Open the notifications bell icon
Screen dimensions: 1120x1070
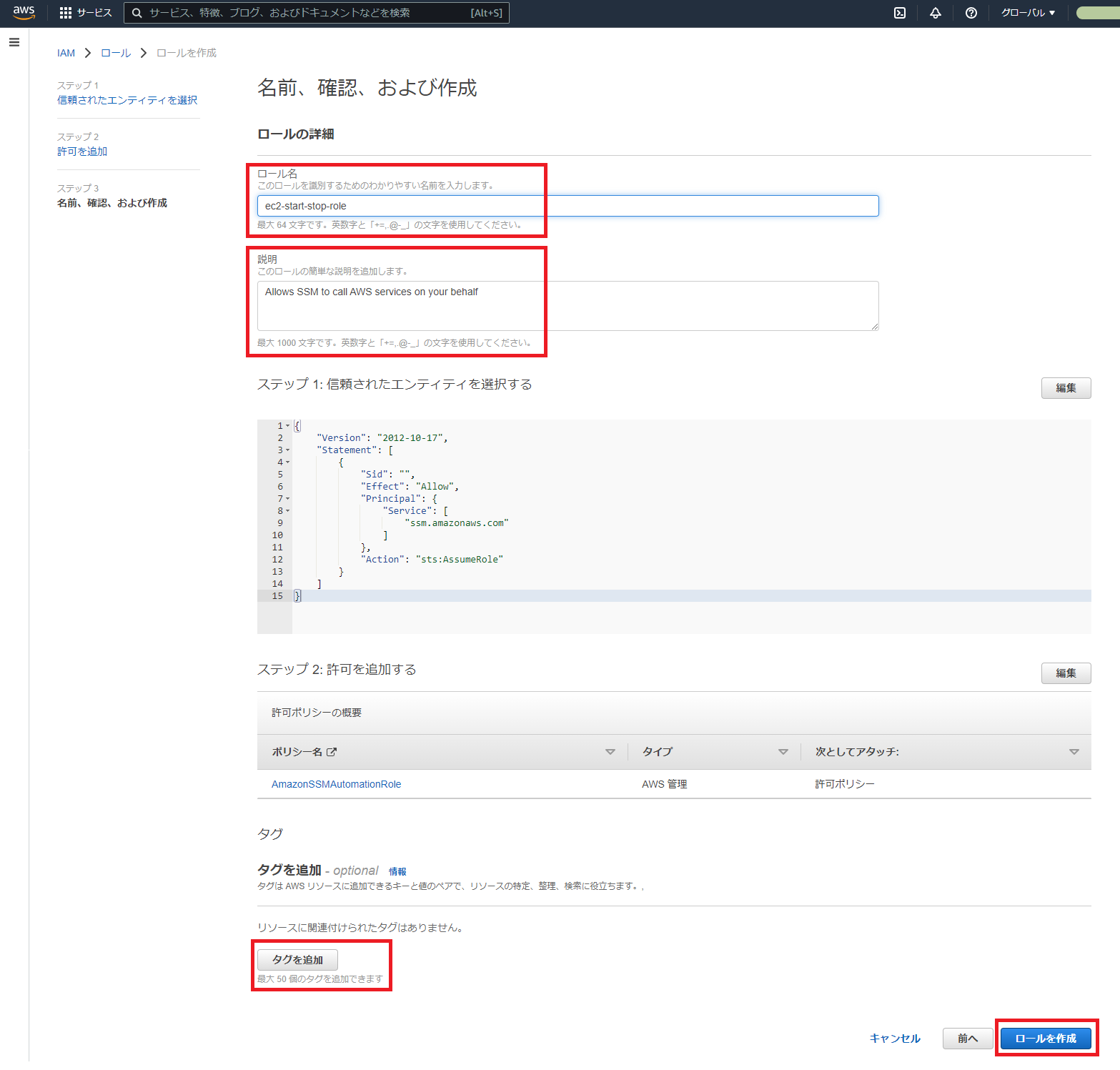936,13
